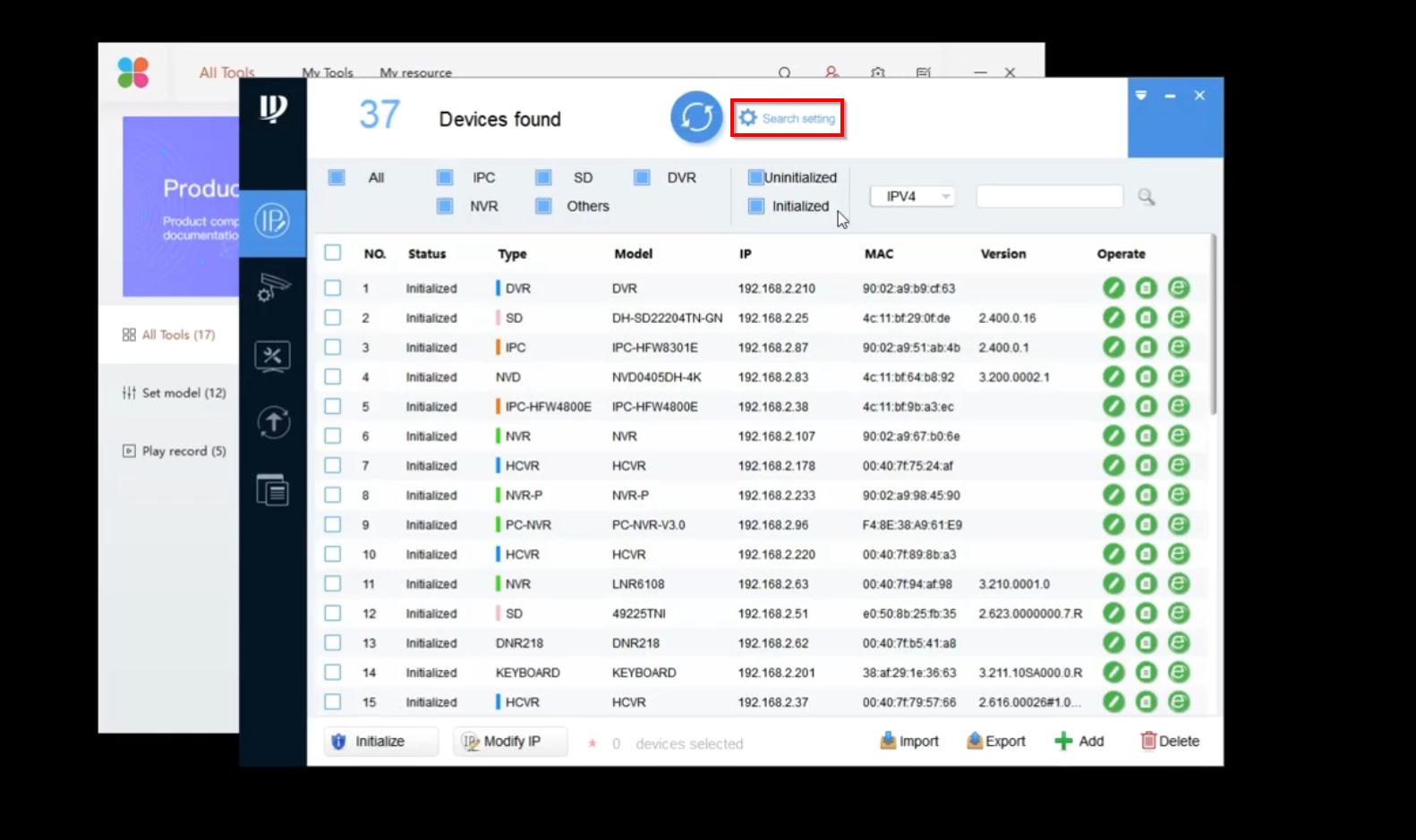Toggle the Uninitialized filter checkbox
This screenshot has width=1416, height=840.
pos(755,177)
